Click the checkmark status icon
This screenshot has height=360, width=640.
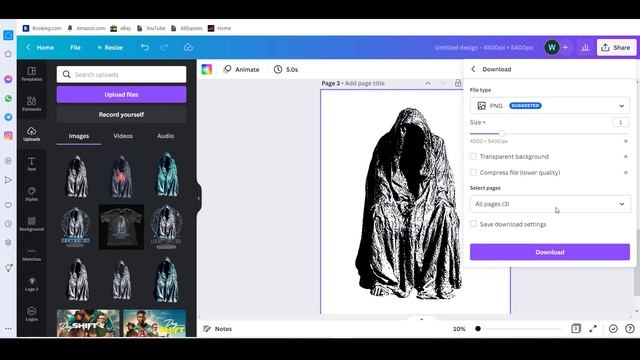[x=613, y=329]
